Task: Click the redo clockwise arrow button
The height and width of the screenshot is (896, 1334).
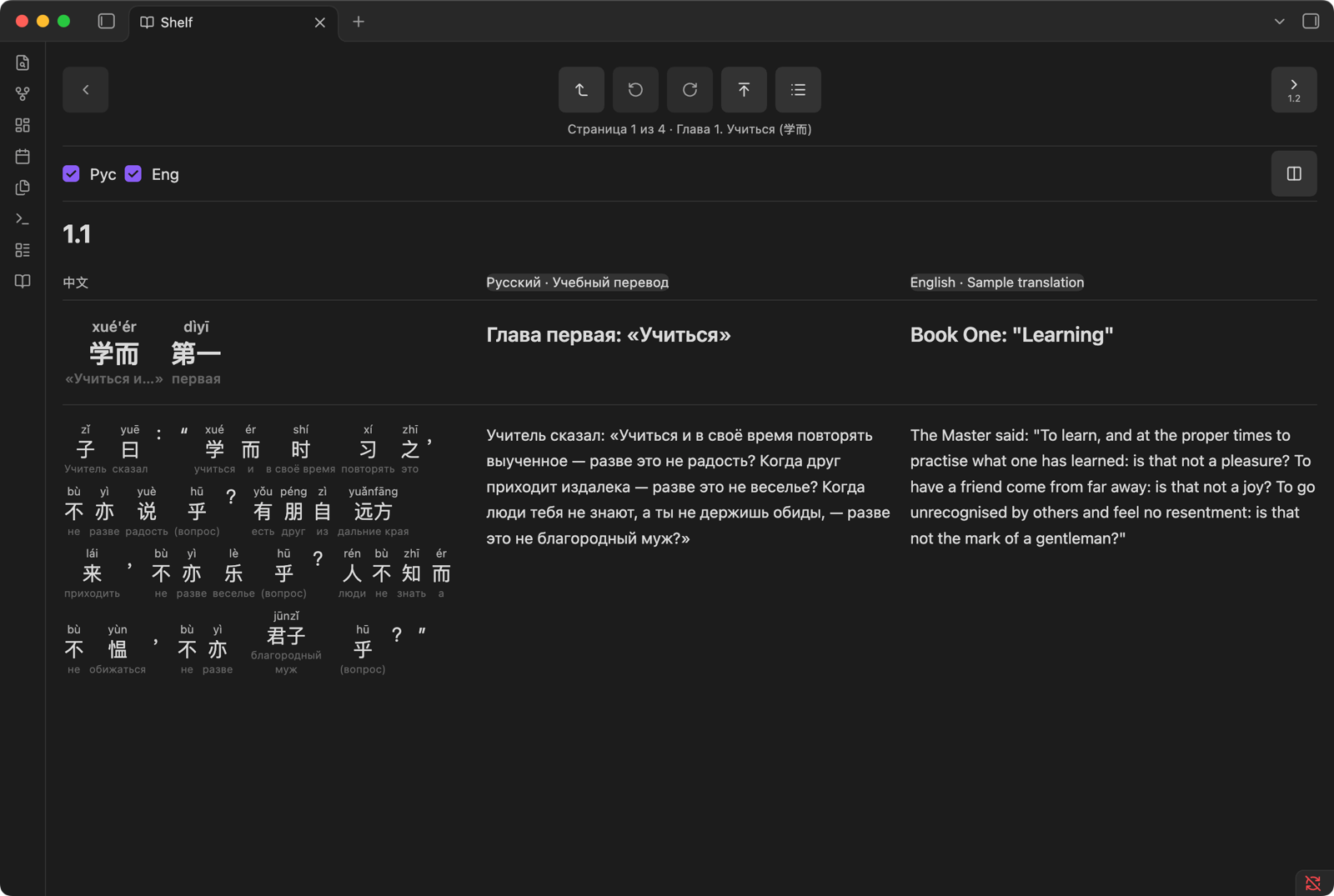Action: pyautogui.click(x=690, y=89)
